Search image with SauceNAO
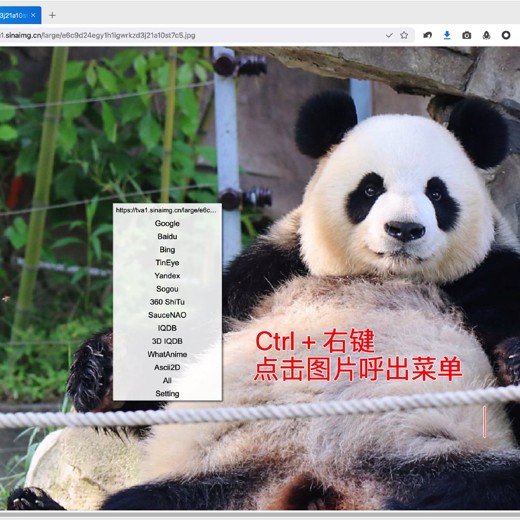This screenshot has width=520, height=520. click(167, 315)
